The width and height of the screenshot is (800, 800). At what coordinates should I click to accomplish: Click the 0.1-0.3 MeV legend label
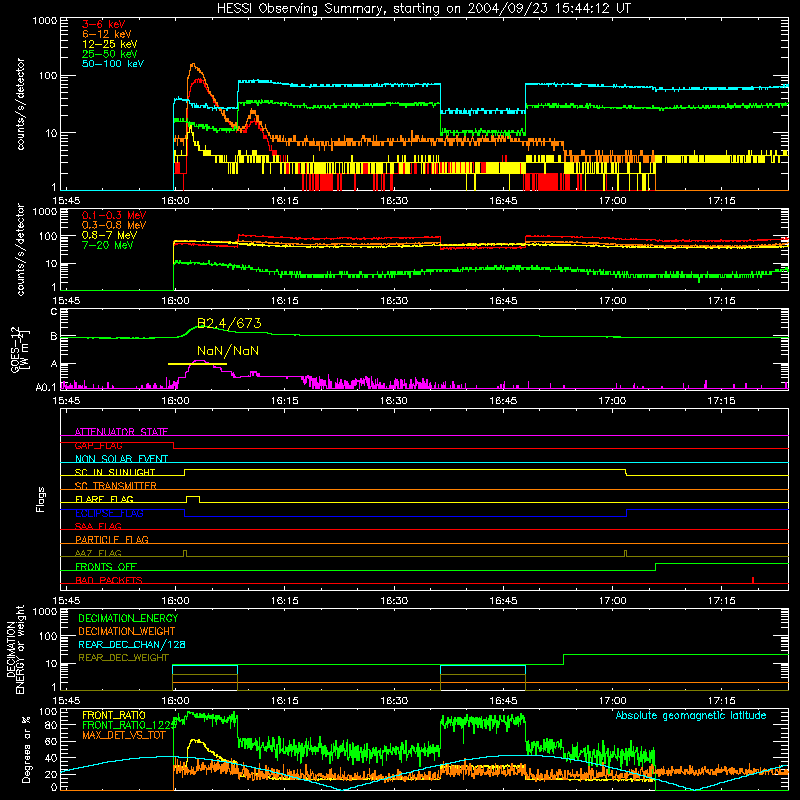click(114, 215)
